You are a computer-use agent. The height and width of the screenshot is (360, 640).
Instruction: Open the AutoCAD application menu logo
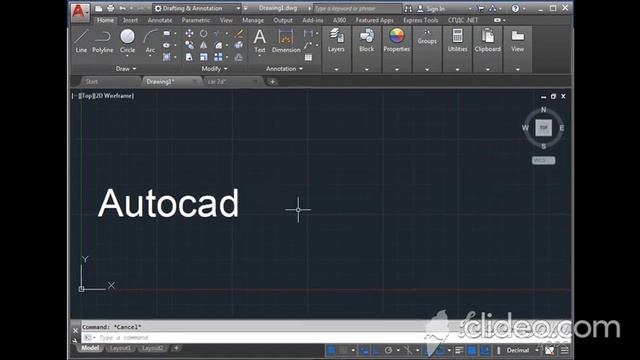(79, 12)
